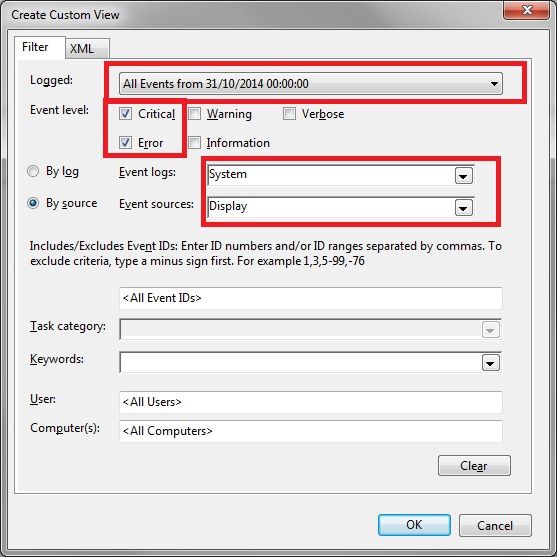The width and height of the screenshot is (557, 557).
Task: Tick the Information checkbox
Action: [194, 142]
